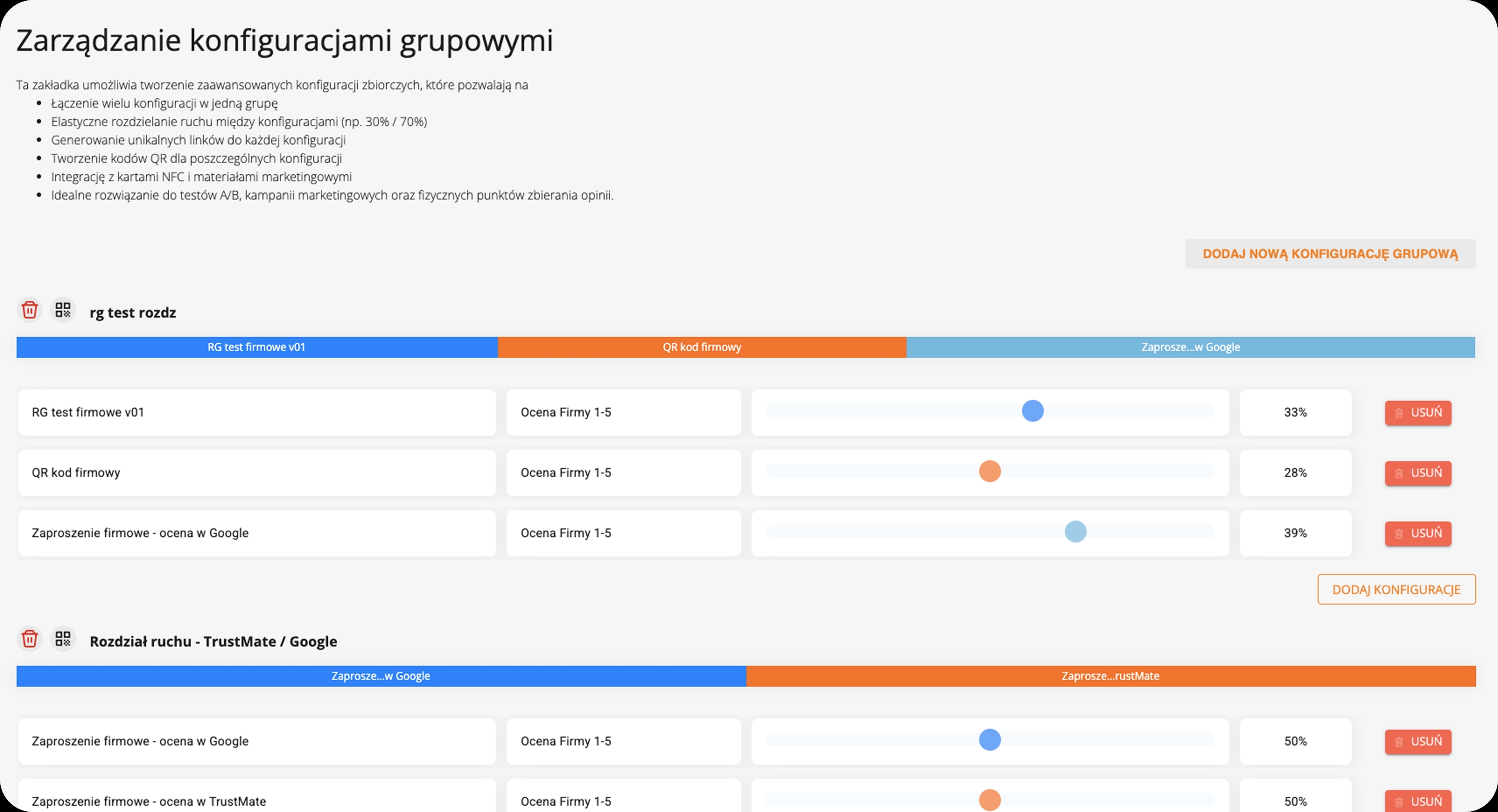
Task: Click bullet 'Idealne rozwiązanie do testów A/B'
Action: point(332,195)
